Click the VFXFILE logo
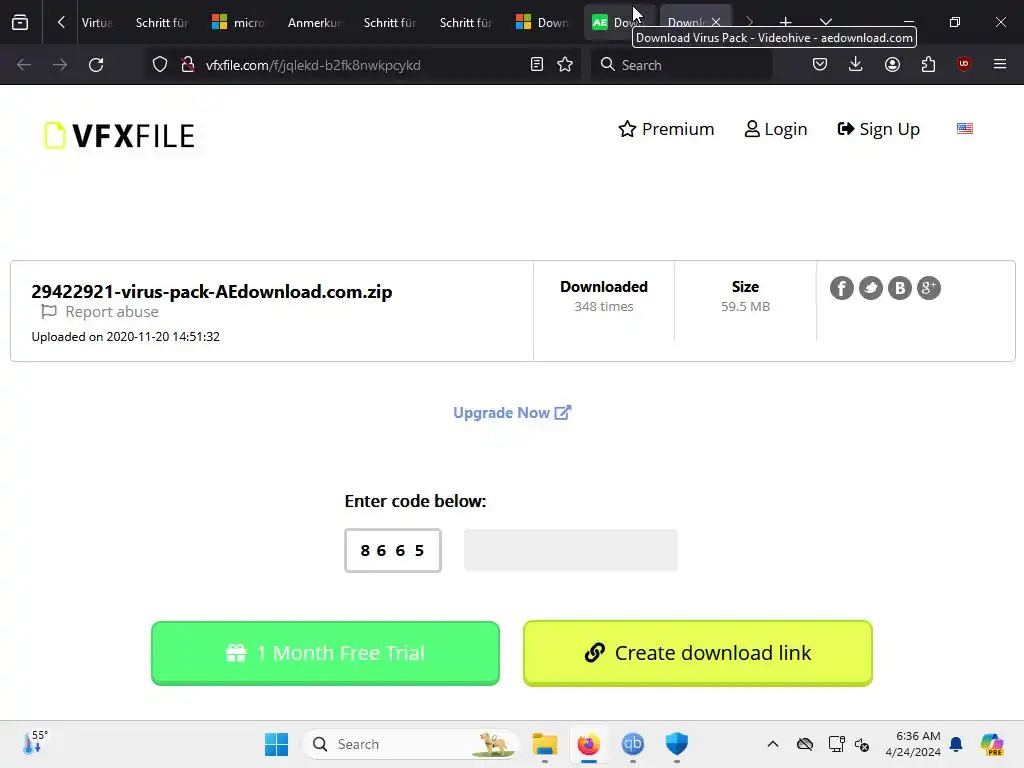The height and width of the screenshot is (768, 1024). [120, 136]
